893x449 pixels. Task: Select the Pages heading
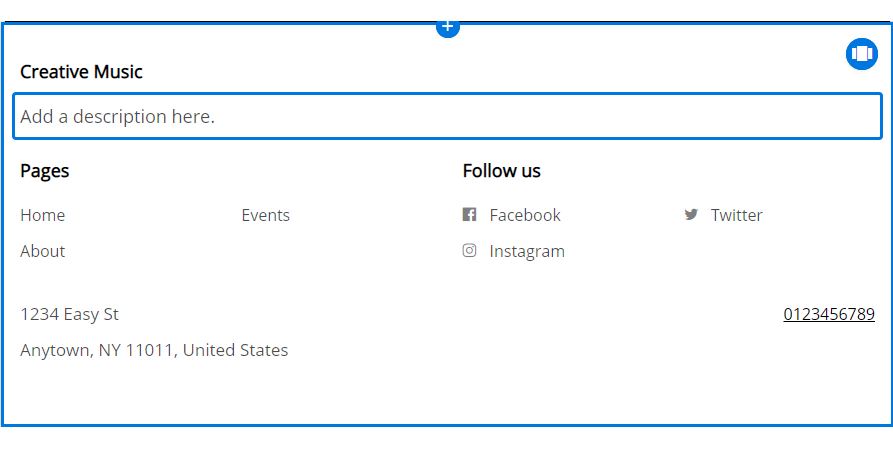pyautogui.click(x=44, y=171)
